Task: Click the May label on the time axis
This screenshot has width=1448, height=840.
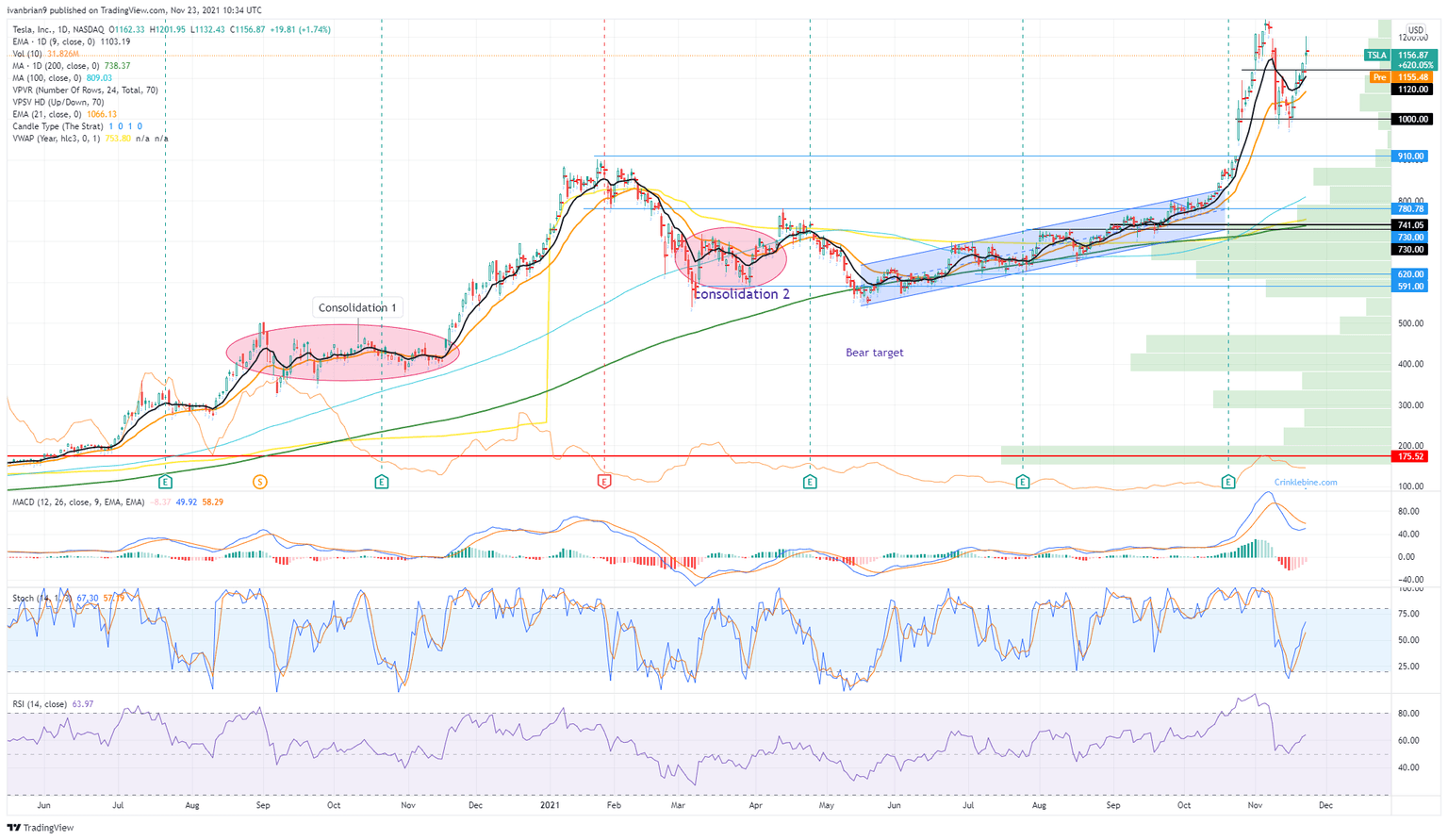Action: [x=827, y=806]
